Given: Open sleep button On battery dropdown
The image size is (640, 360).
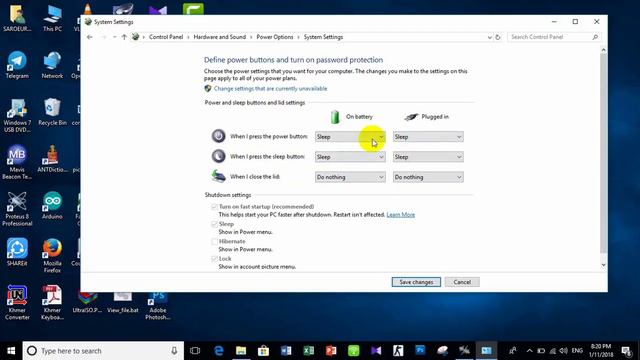Looking at the screenshot, I should 350,157.
